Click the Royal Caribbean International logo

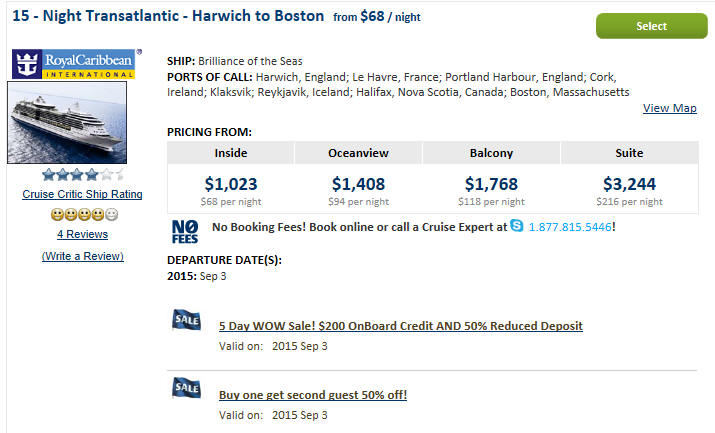(75, 64)
